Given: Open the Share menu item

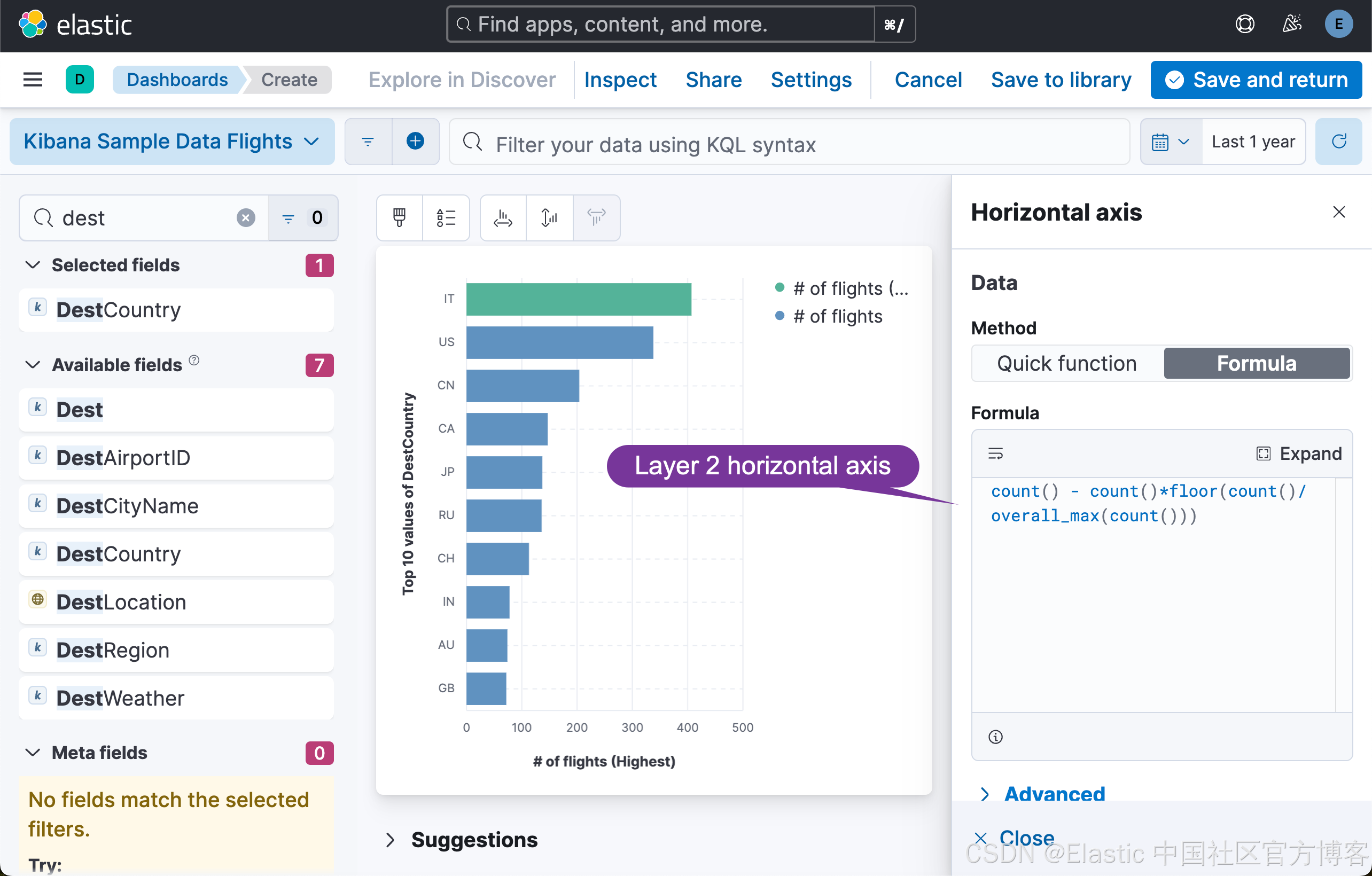Looking at the screenshot, I should (713, 80).
